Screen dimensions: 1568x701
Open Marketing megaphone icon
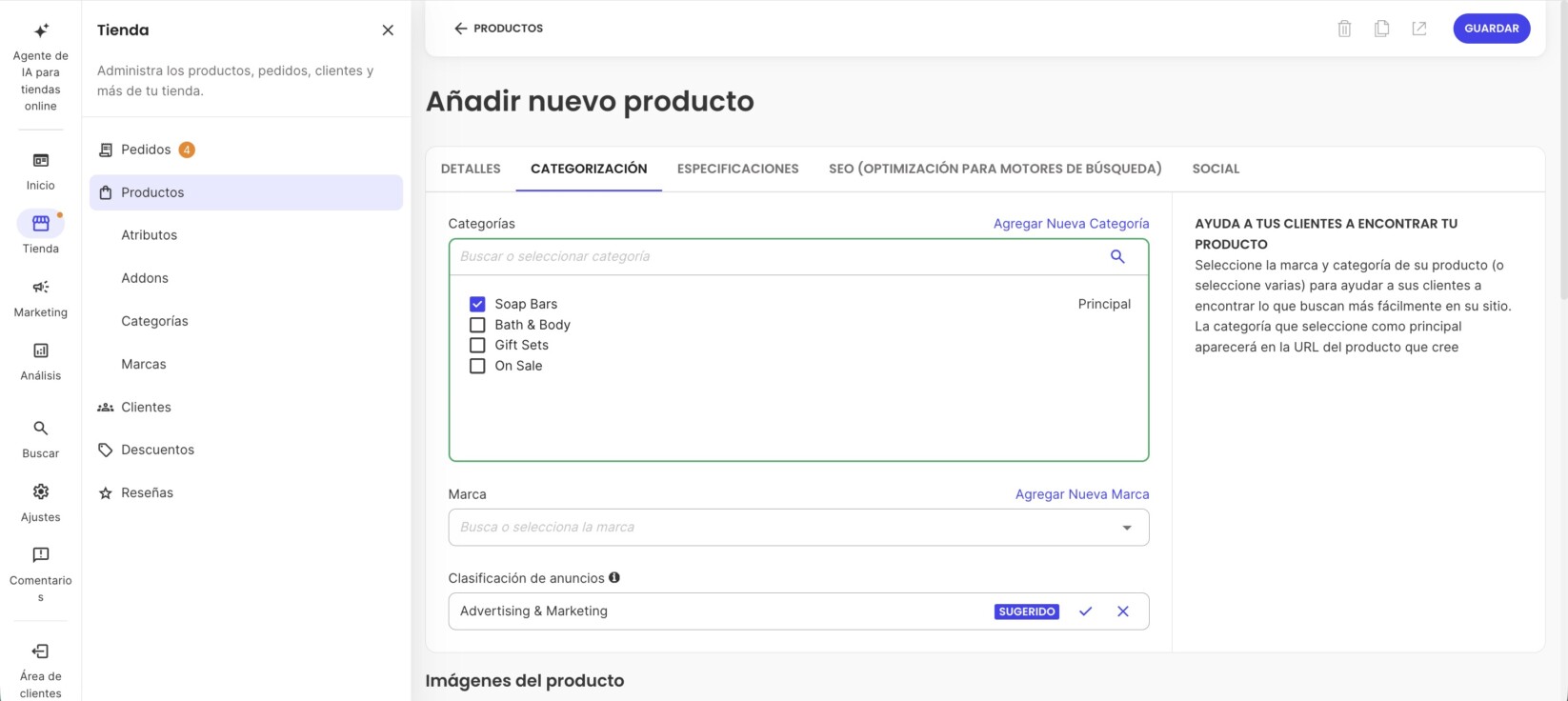coord(41,287)
